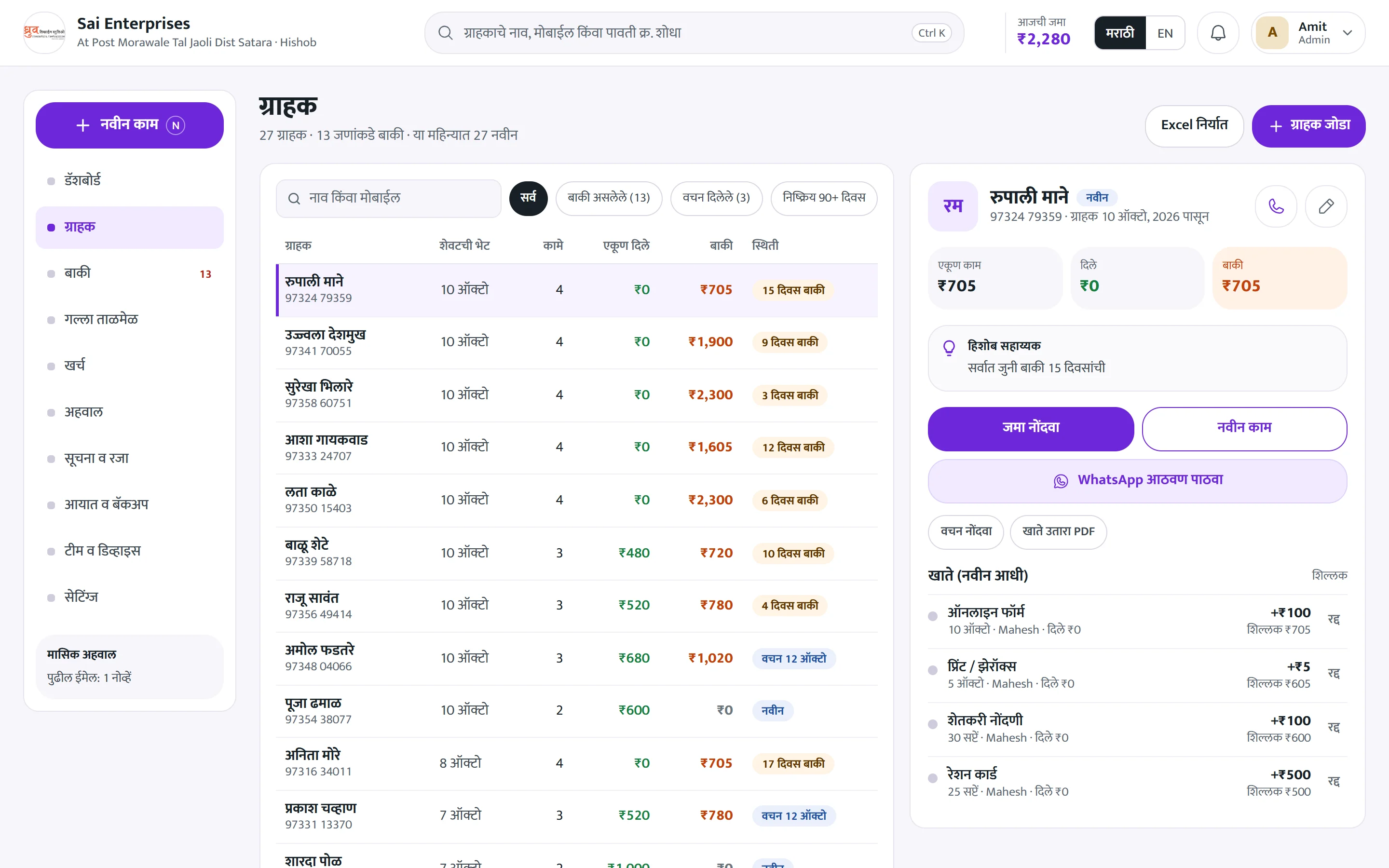Switch language to EN
1389x868 pixels.
1165,33
